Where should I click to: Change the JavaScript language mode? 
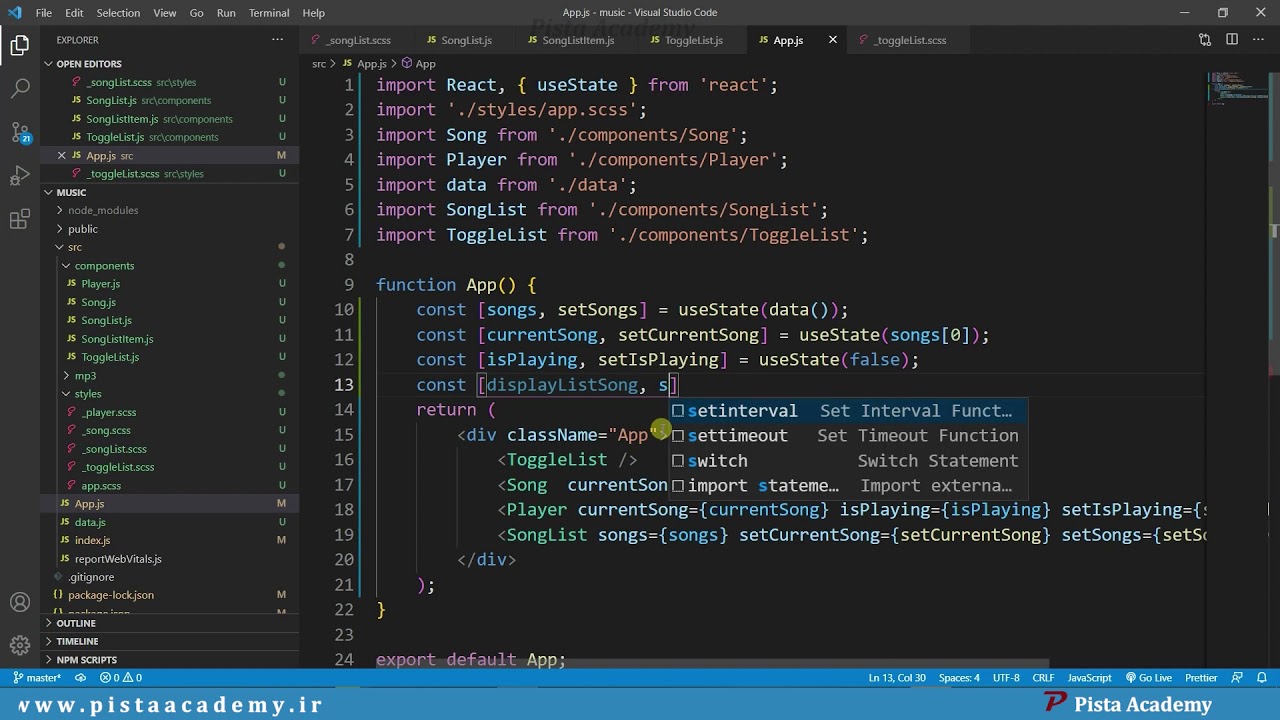(1089, 678)
